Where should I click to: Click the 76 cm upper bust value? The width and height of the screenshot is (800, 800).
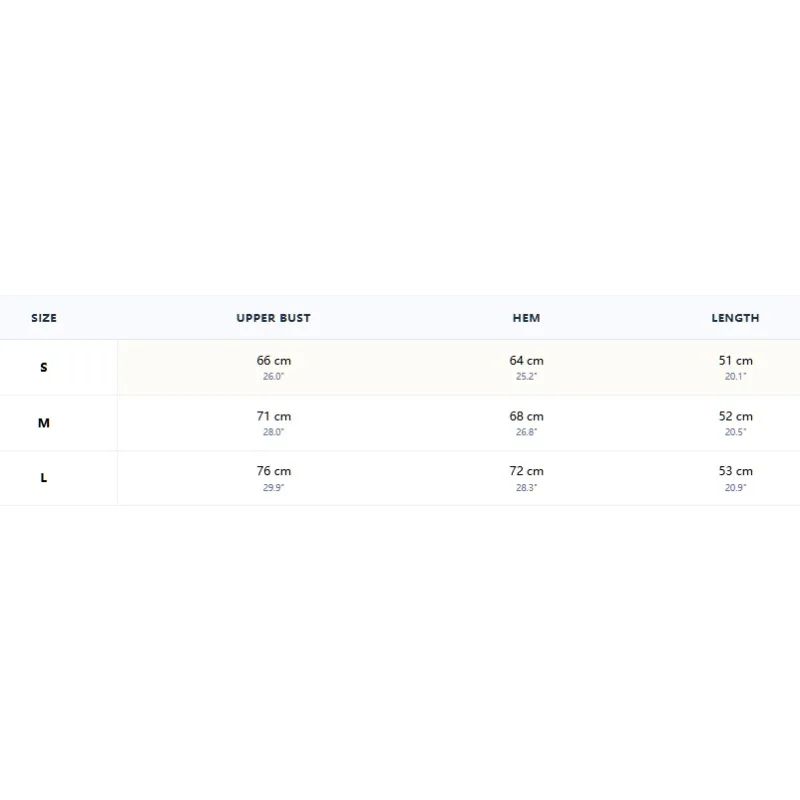click(273, 471)
